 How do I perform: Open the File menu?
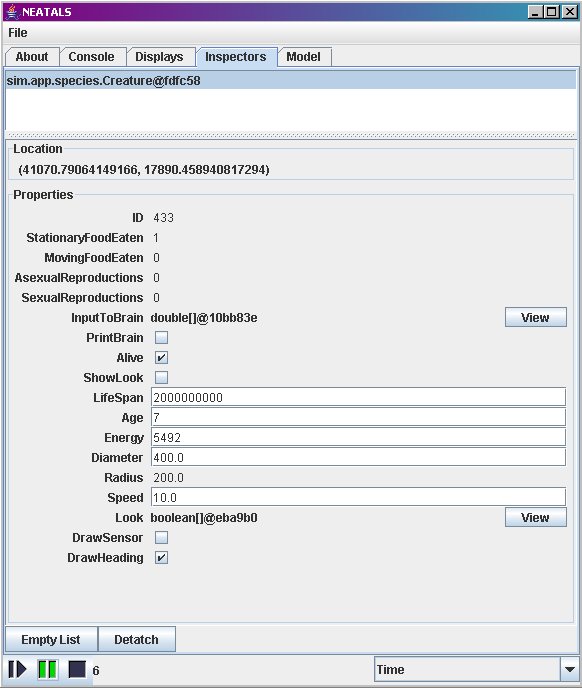click(18, 33)
